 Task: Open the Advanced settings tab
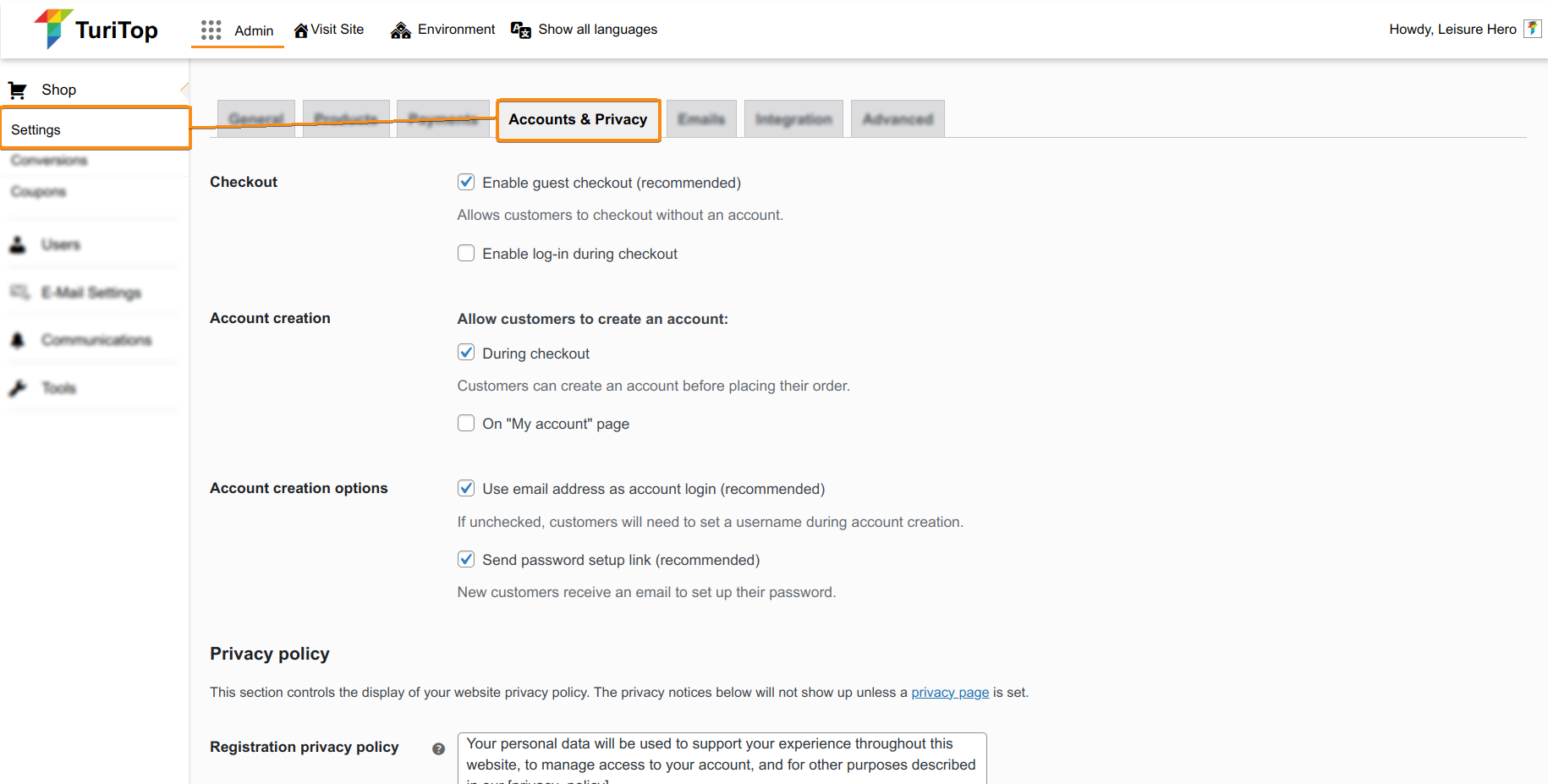click(898, 120)
